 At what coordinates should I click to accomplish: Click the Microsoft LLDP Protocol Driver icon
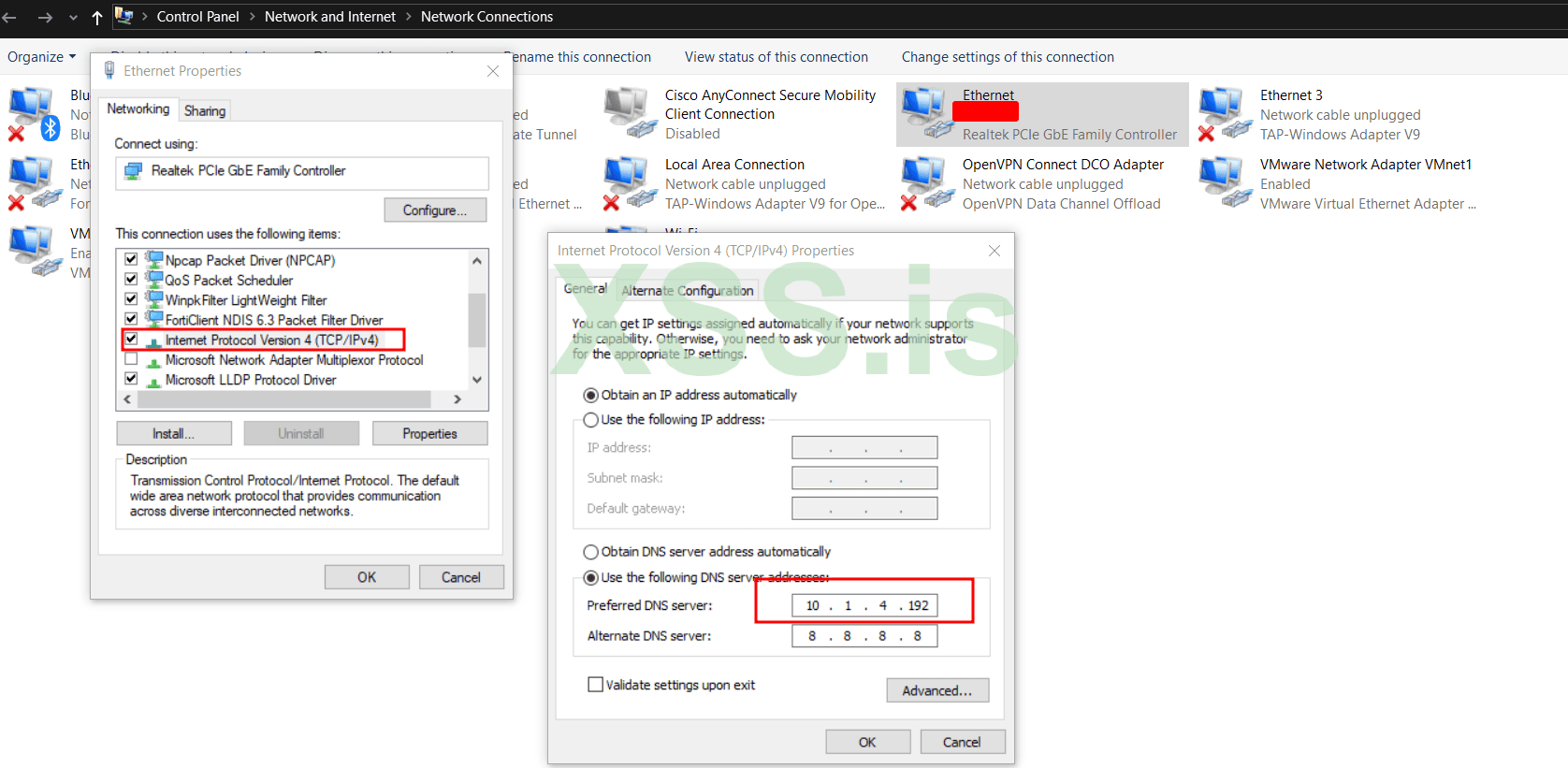[154, 380]
